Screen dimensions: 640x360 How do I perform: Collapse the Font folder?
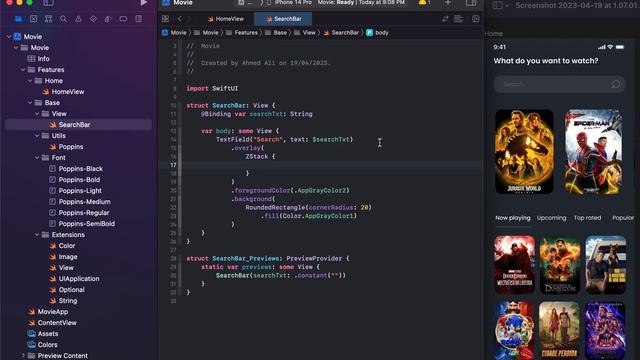tap(37, 158)
